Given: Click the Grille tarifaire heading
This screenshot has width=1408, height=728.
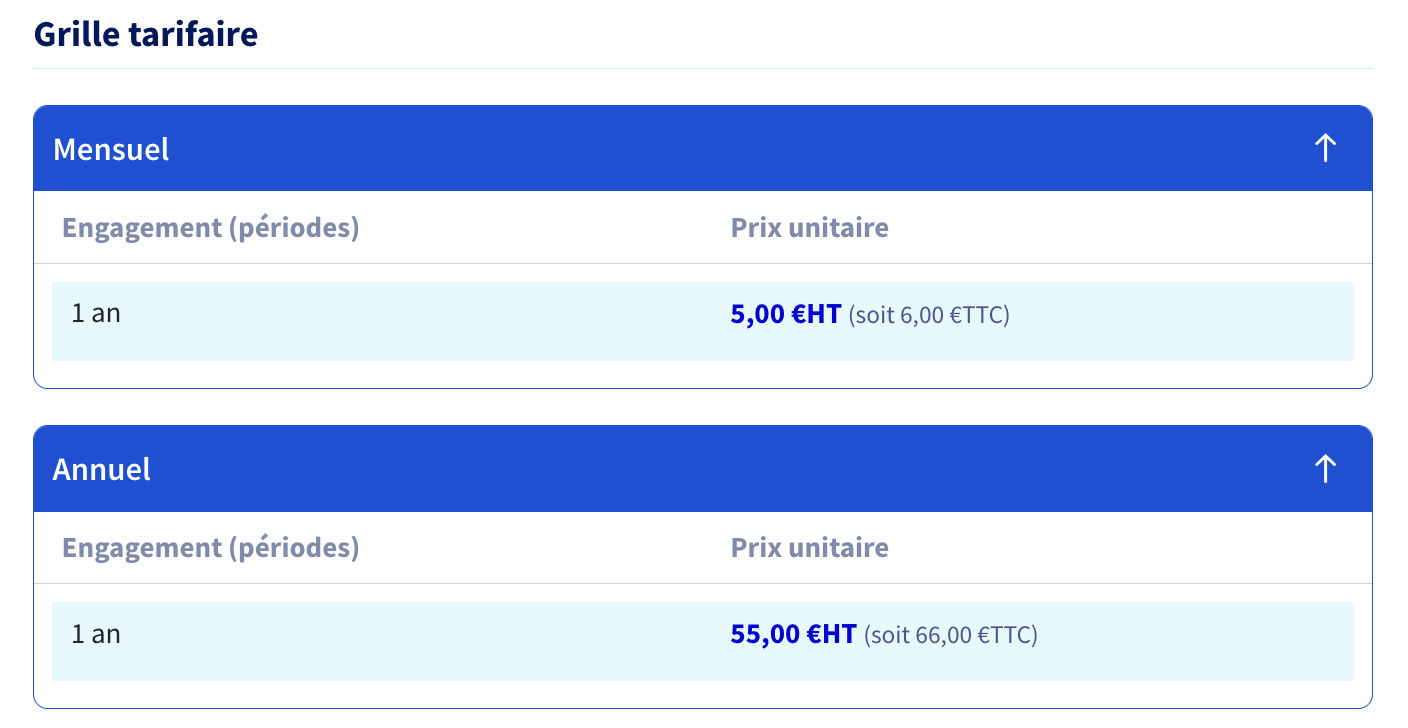Looking at the screenshot, I should 146,34.
